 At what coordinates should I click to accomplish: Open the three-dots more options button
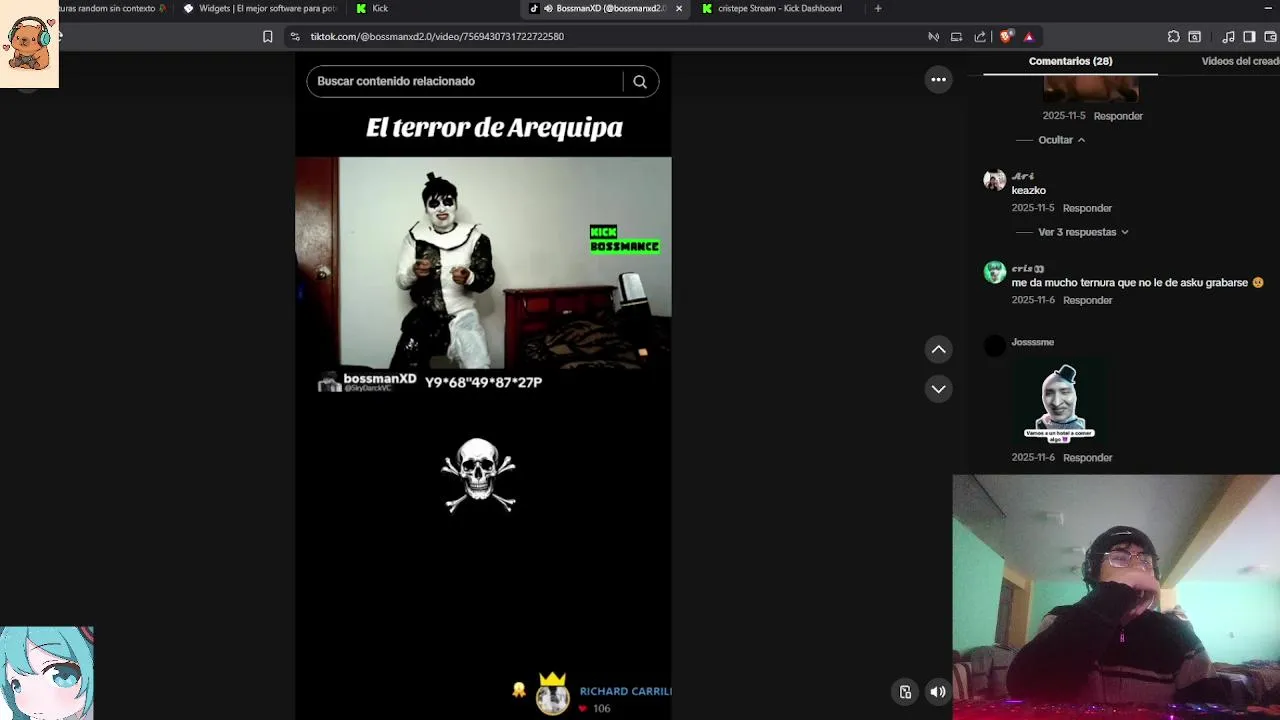[x=938, y=80]
